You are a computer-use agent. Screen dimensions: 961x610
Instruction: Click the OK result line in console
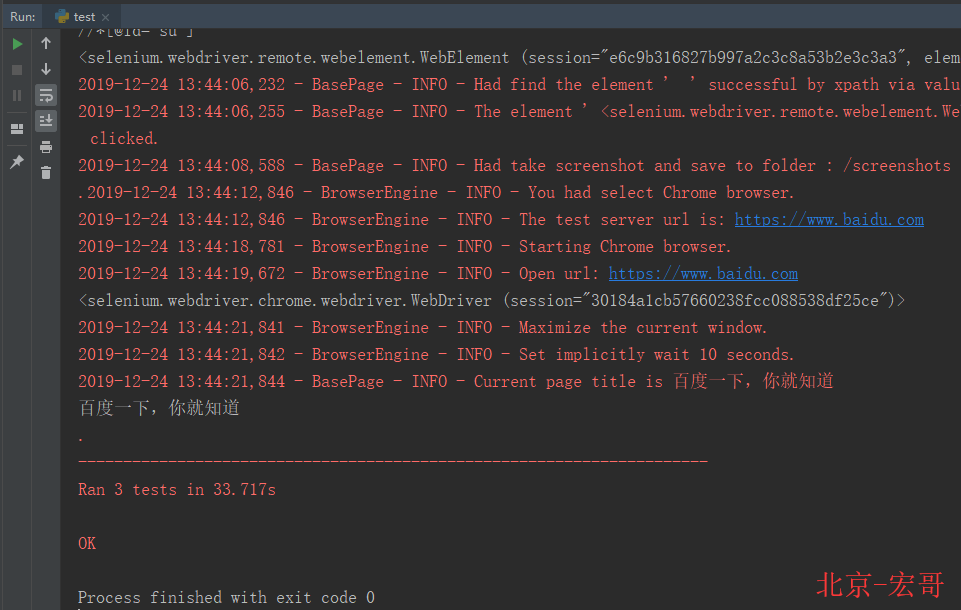click(x=87, y=544)
